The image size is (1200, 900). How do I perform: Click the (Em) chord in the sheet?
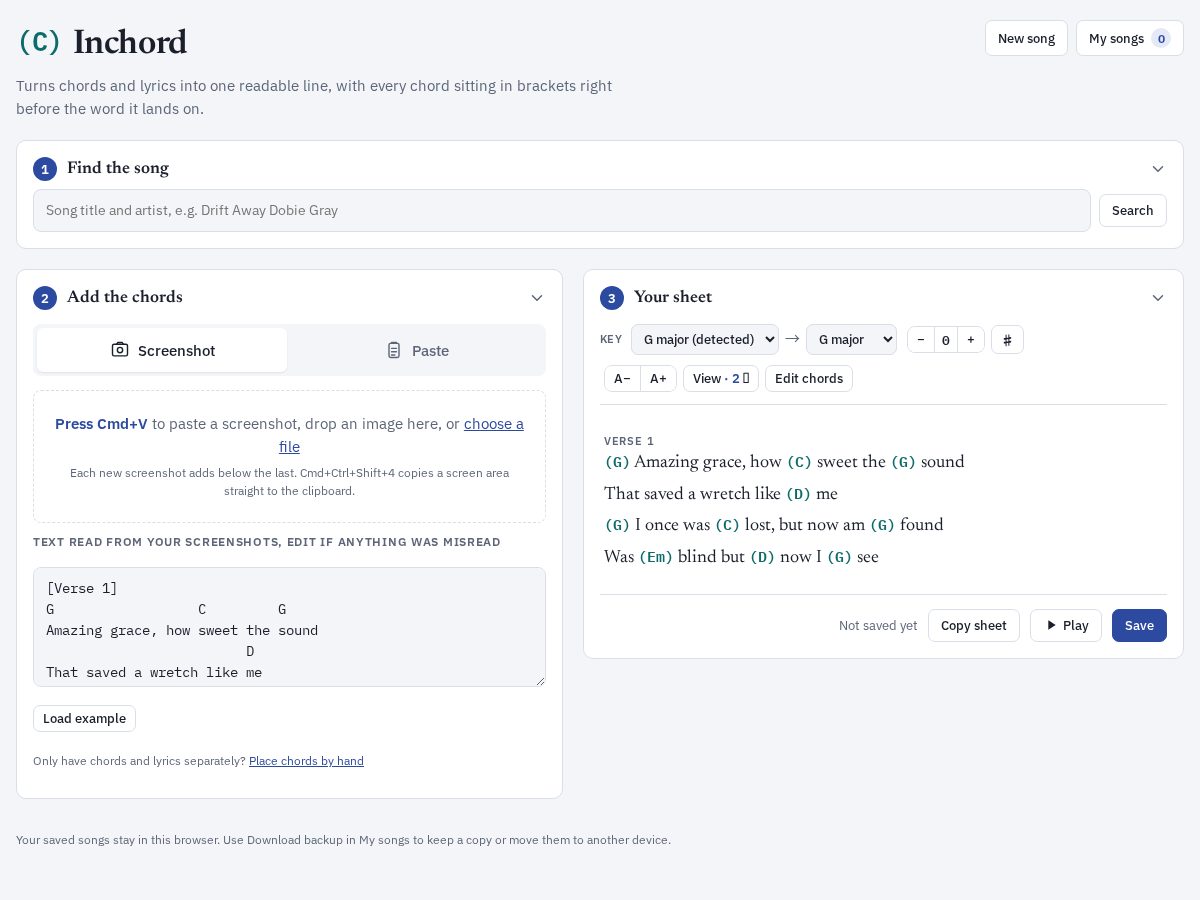point(656,557)
